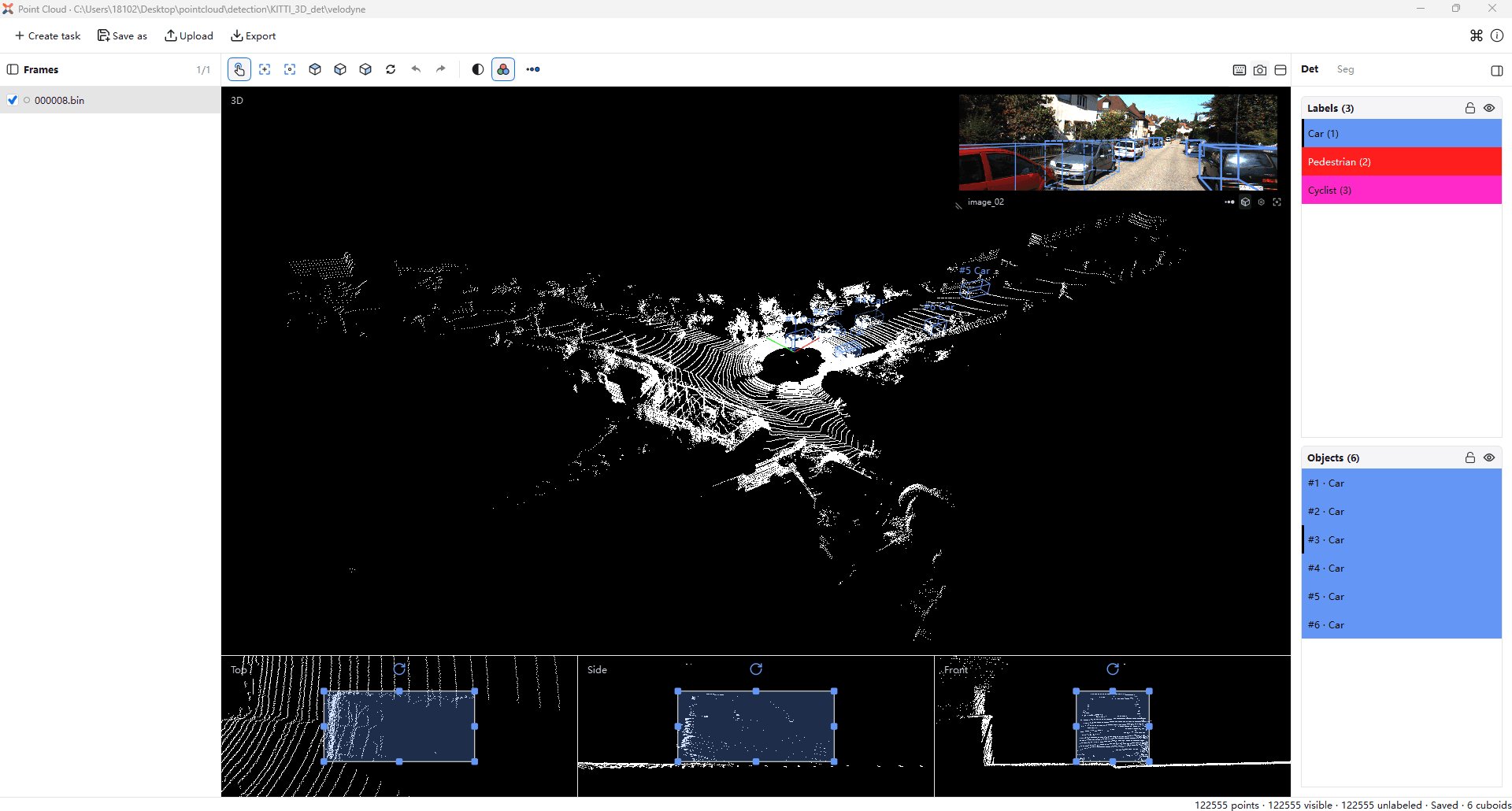This screenshot has width=1512, height=811.
Task: Fullscreen the image_02 preview
Action: (x=1277, y=202)
